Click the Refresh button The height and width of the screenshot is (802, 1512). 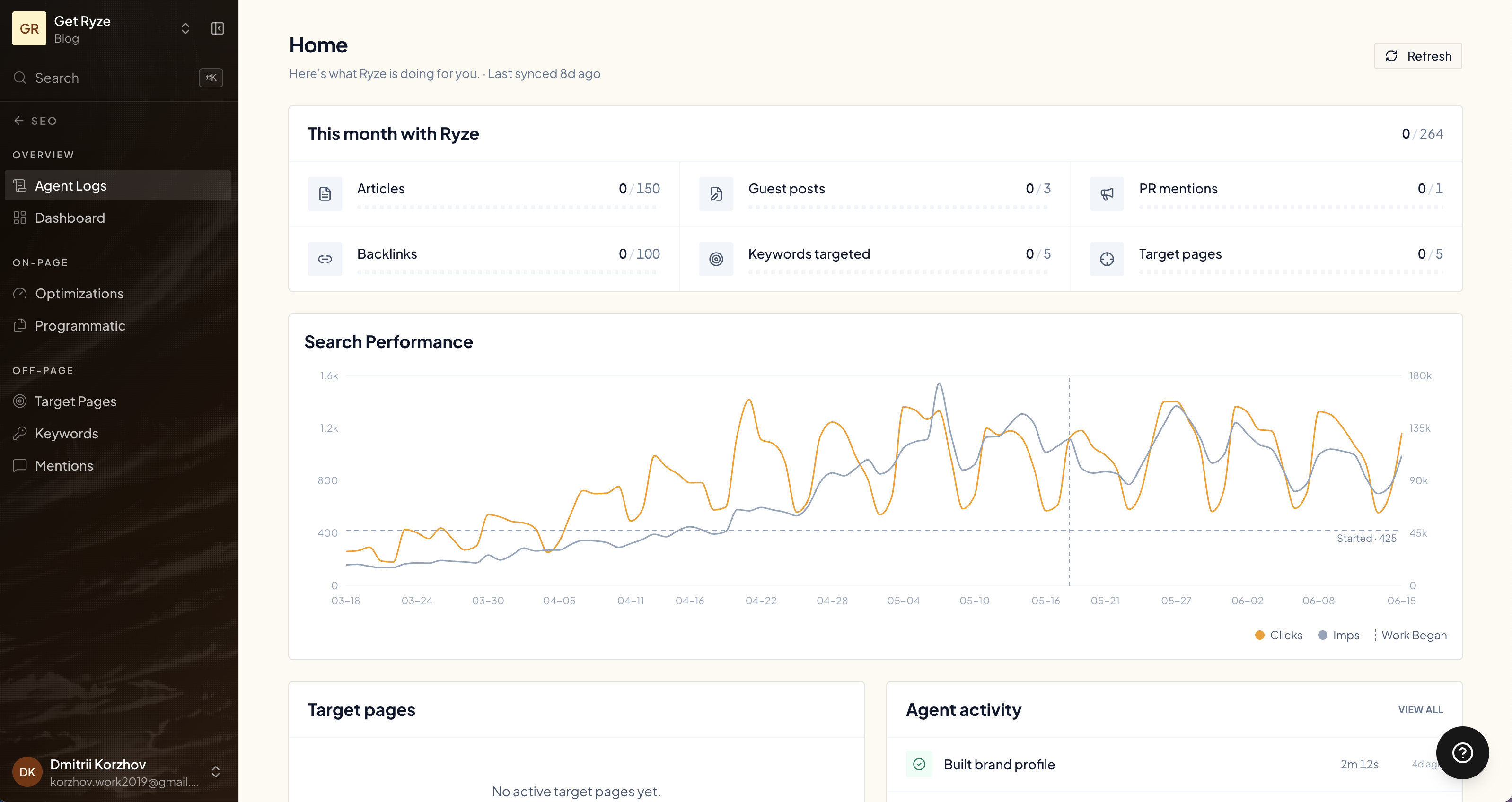tap(1417, 56)
